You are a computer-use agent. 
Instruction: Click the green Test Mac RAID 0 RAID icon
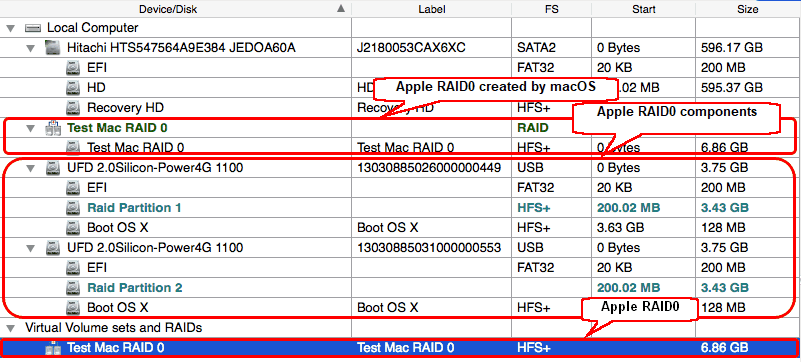[53, 128]
